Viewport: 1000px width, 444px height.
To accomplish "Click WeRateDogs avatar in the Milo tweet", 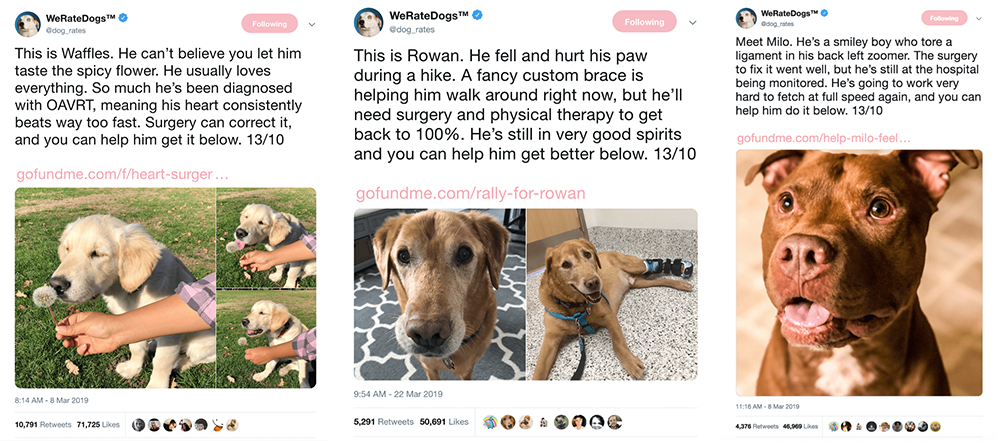I will click(746, 17).
